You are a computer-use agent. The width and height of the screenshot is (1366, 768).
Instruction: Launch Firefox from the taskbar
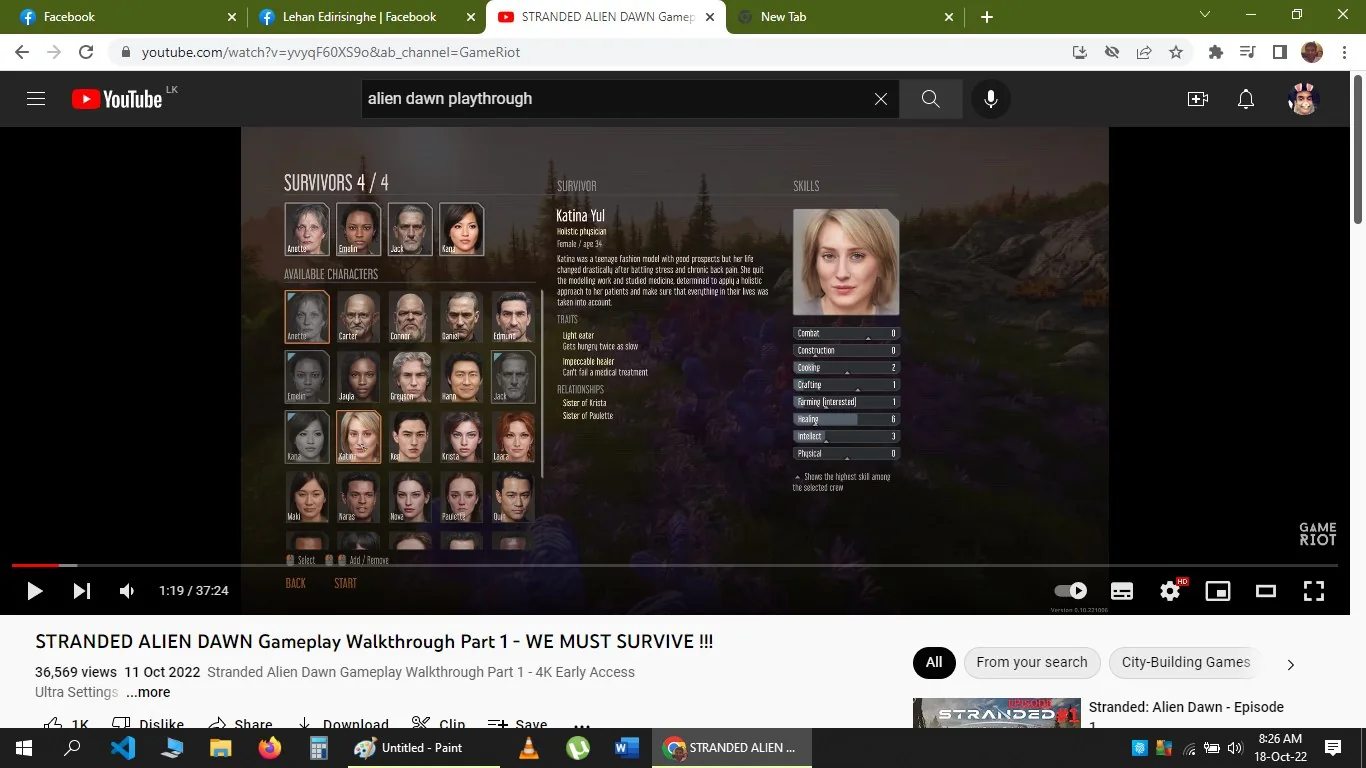pos(270,748)
